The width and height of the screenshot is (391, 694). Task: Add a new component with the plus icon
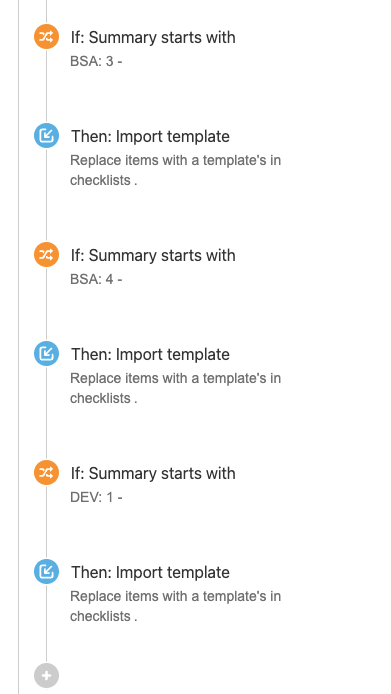[46, 676]
